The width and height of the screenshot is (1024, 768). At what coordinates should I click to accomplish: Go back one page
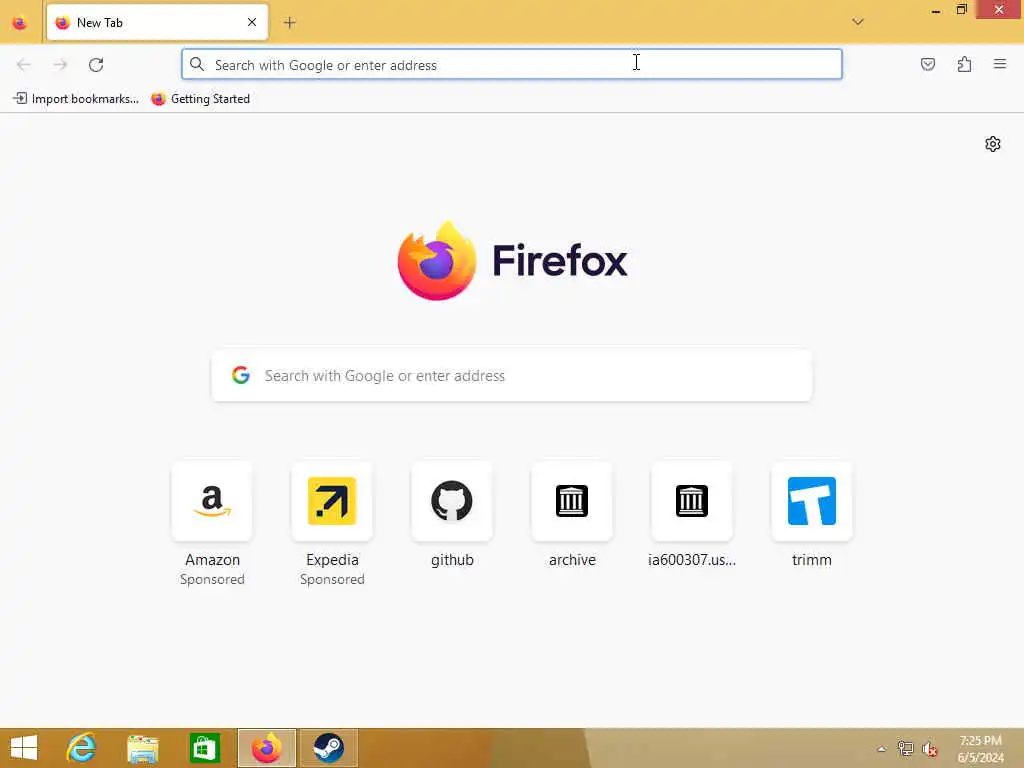pyautogui.click(x=24, y=65)
